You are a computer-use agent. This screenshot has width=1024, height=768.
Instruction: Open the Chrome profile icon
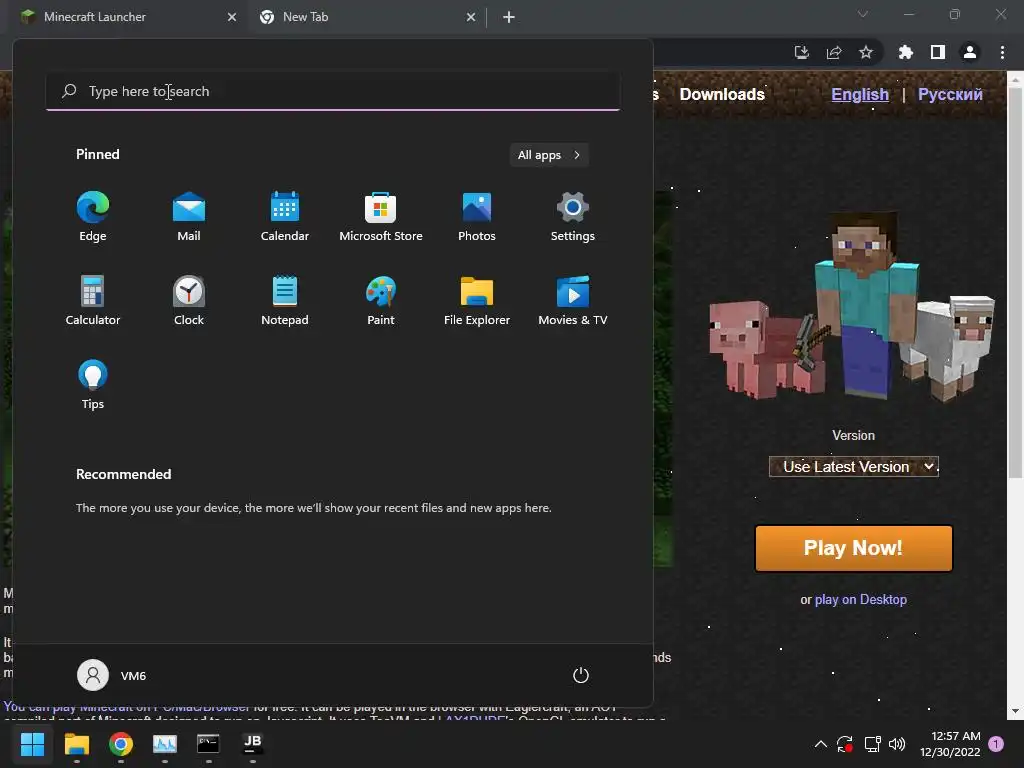(970, 52)
